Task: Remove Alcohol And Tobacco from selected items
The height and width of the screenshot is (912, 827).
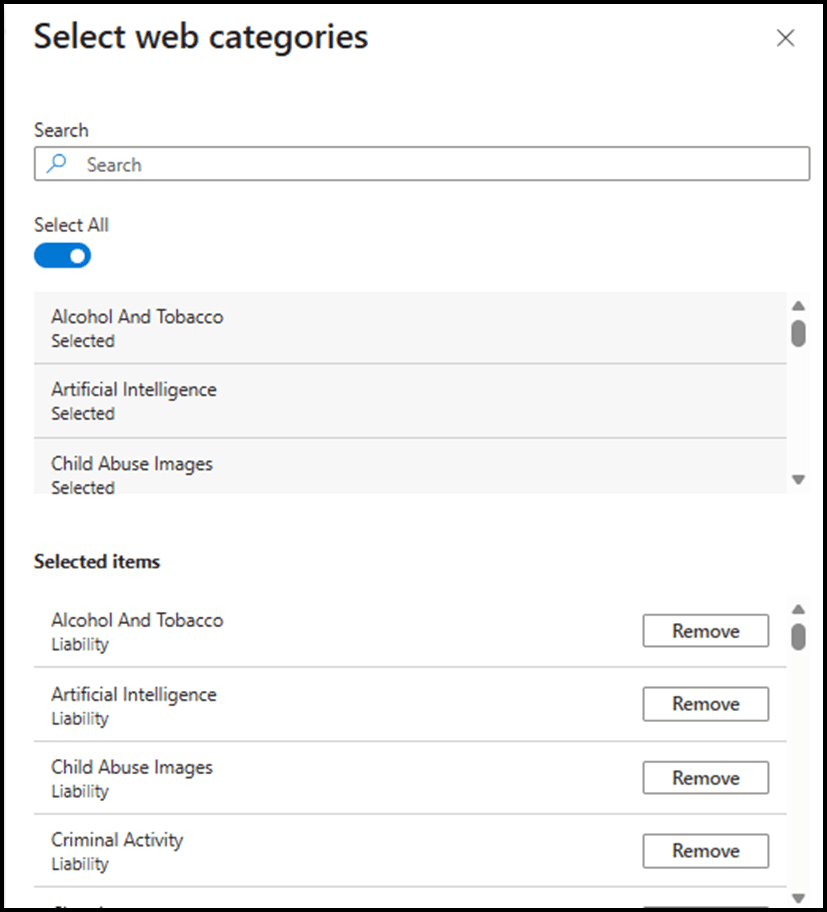Action: pos(705,630)
